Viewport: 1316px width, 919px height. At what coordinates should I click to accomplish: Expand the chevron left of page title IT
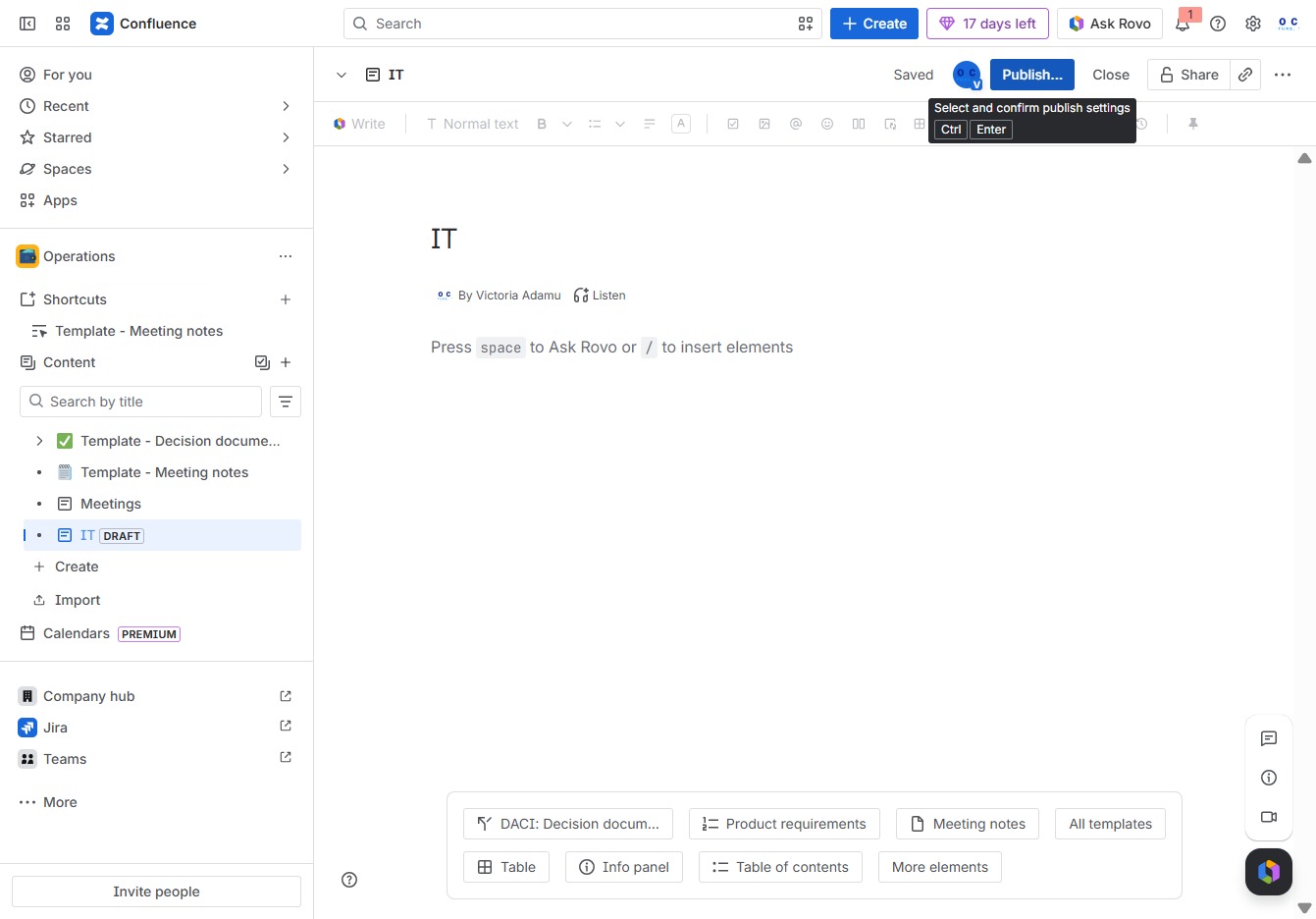point(342,75)
